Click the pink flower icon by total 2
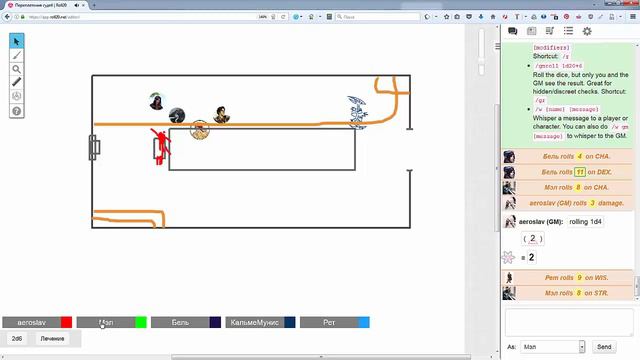 [509, 258]
